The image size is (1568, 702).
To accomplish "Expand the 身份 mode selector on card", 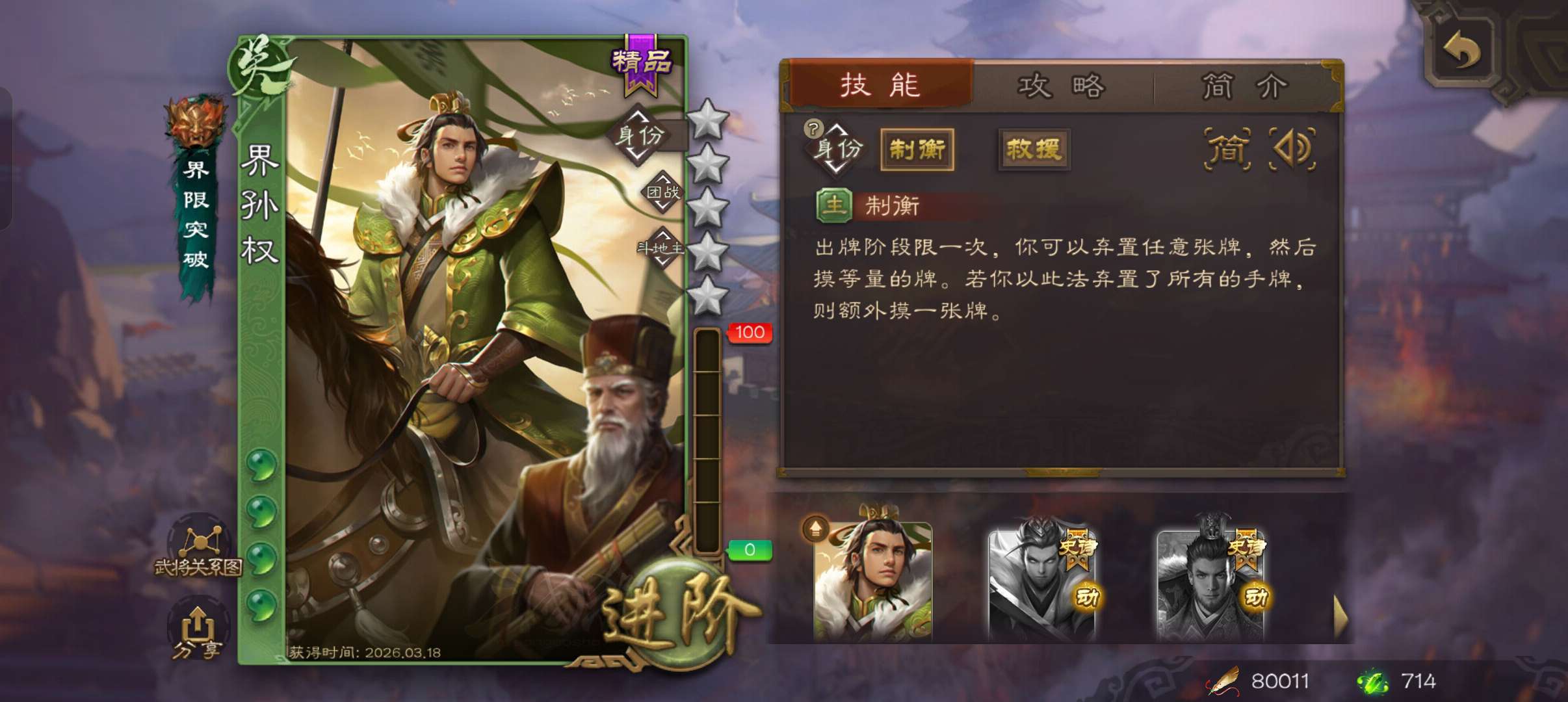I will point(640,135).
